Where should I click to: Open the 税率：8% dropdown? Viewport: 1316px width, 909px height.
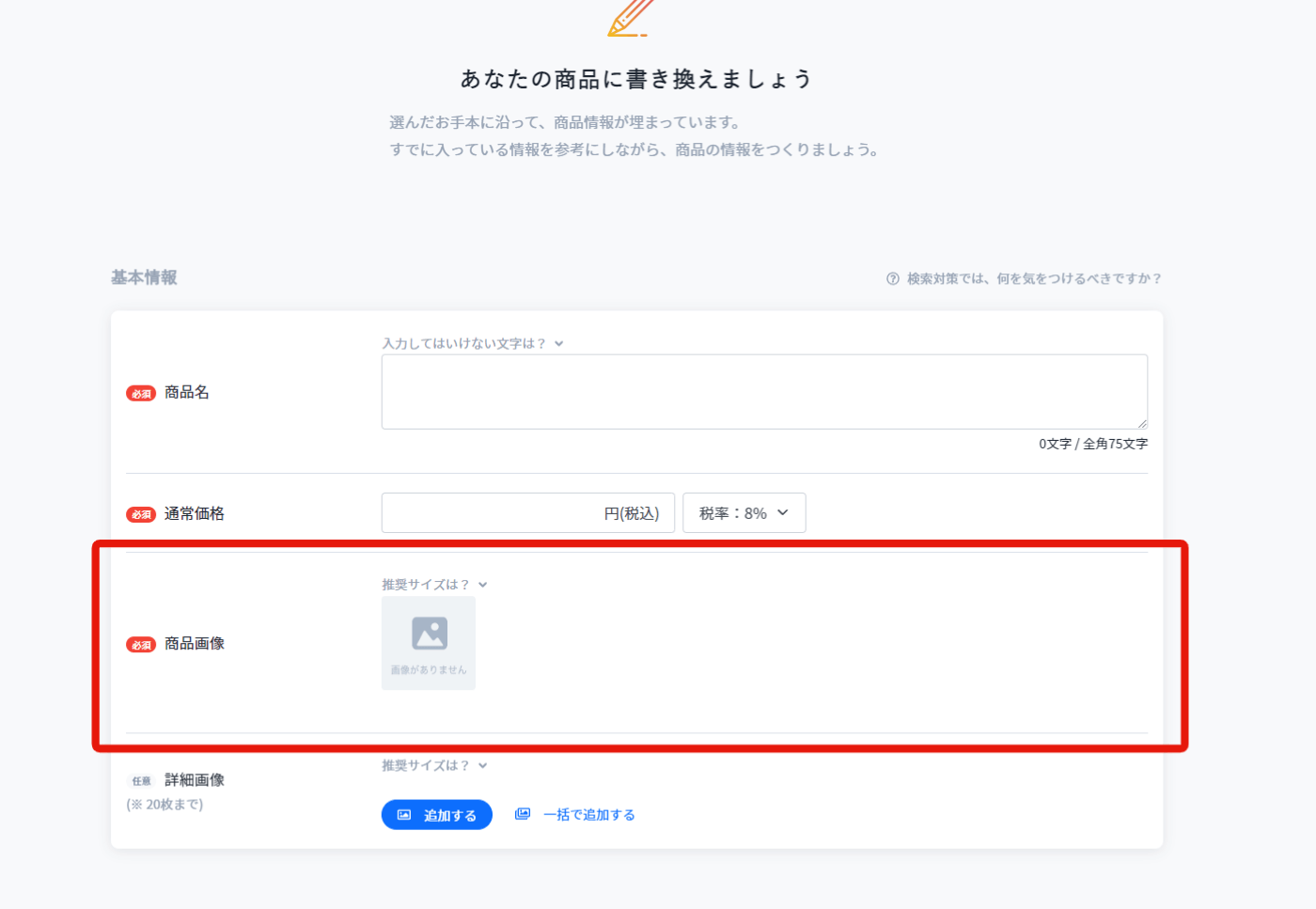pyautogui.click(x=744, y=513)
